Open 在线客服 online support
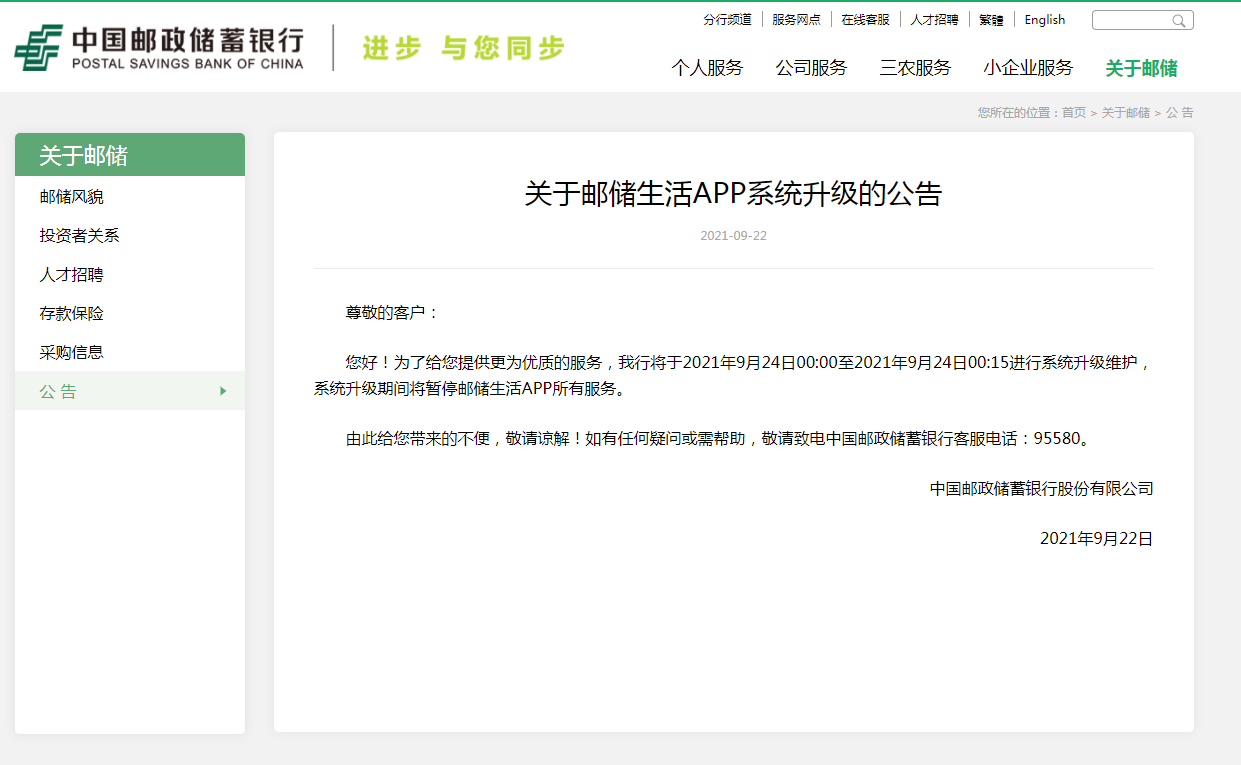 click(865, 20)
